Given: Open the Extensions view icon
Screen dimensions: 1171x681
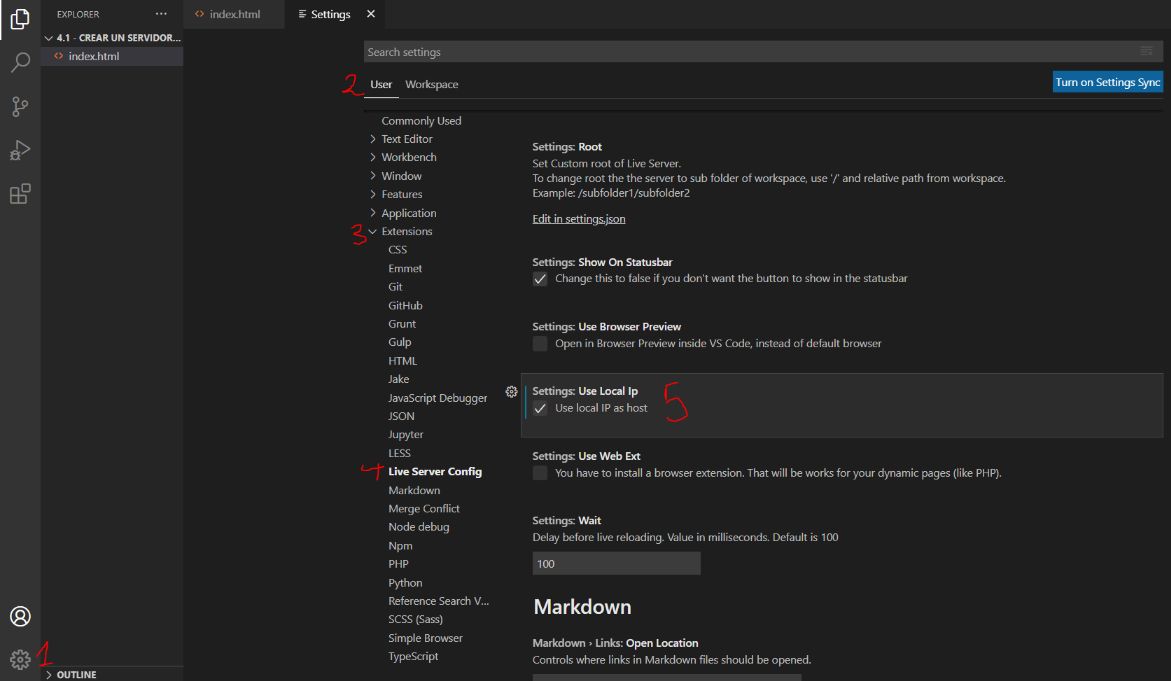Looking at the screenshot, I should [20, 194].
